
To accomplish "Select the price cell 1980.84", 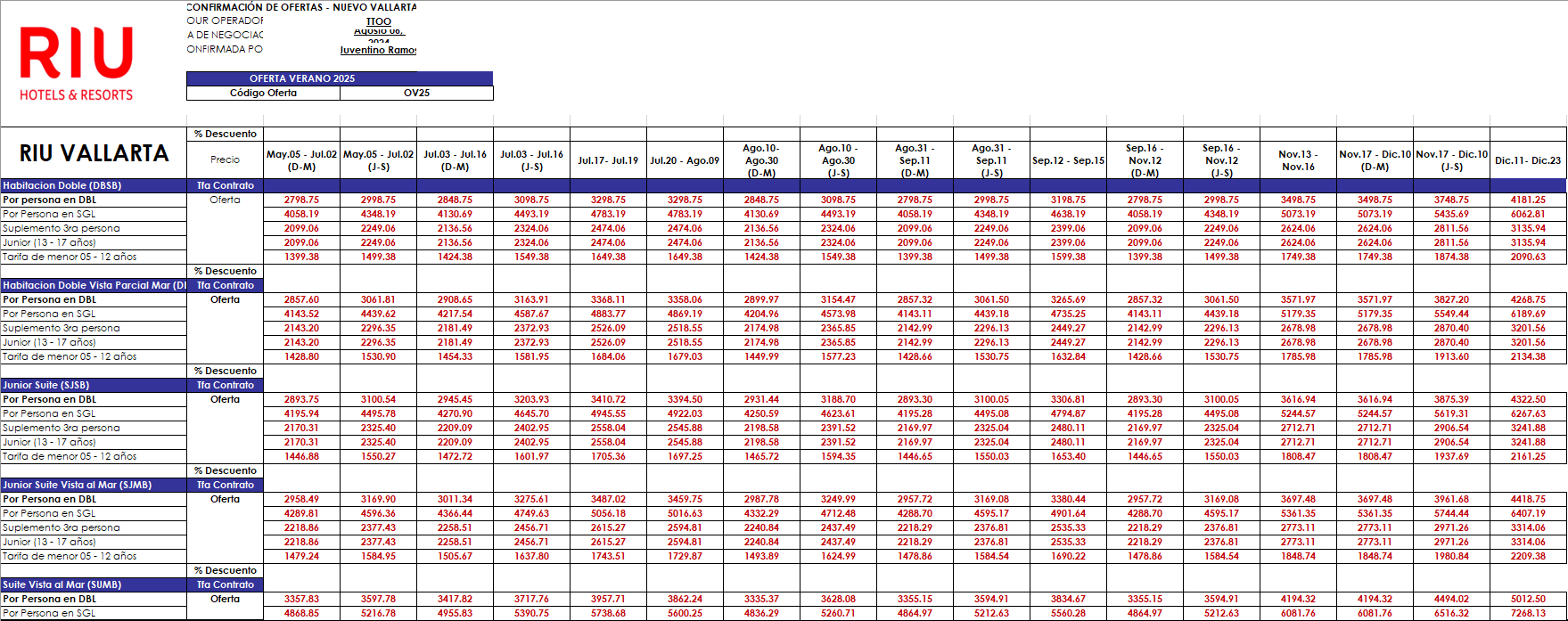I will (x=1451, y=556).
